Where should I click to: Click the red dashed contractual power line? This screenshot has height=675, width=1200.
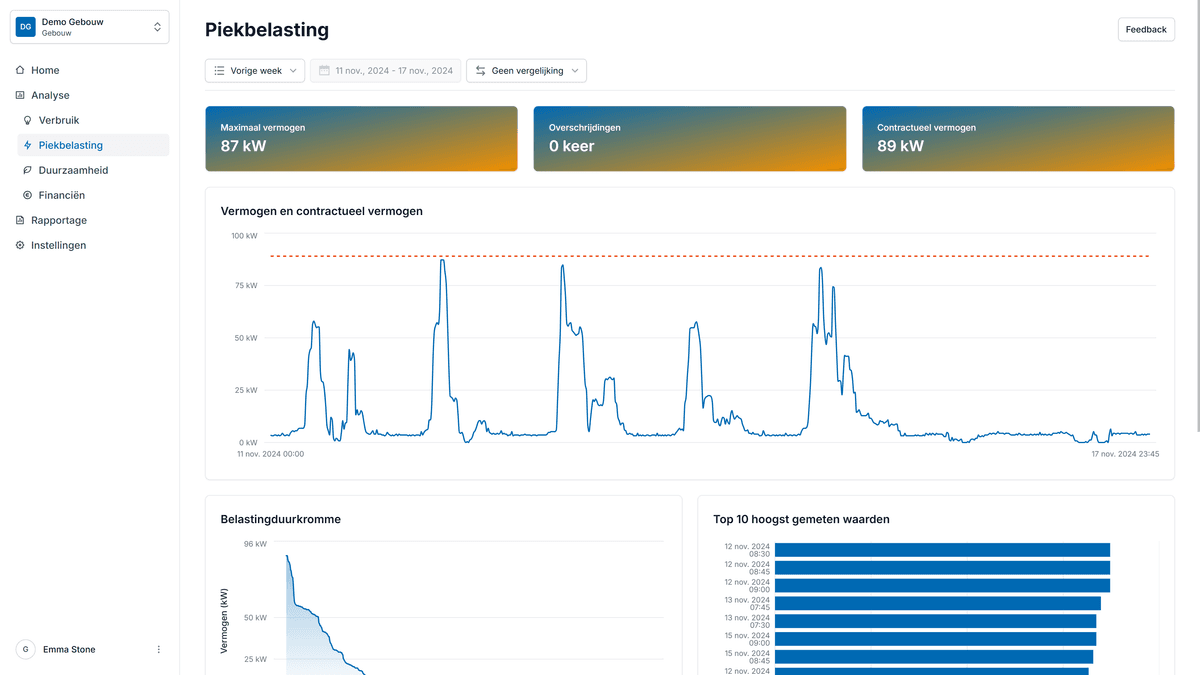[710, 257]
